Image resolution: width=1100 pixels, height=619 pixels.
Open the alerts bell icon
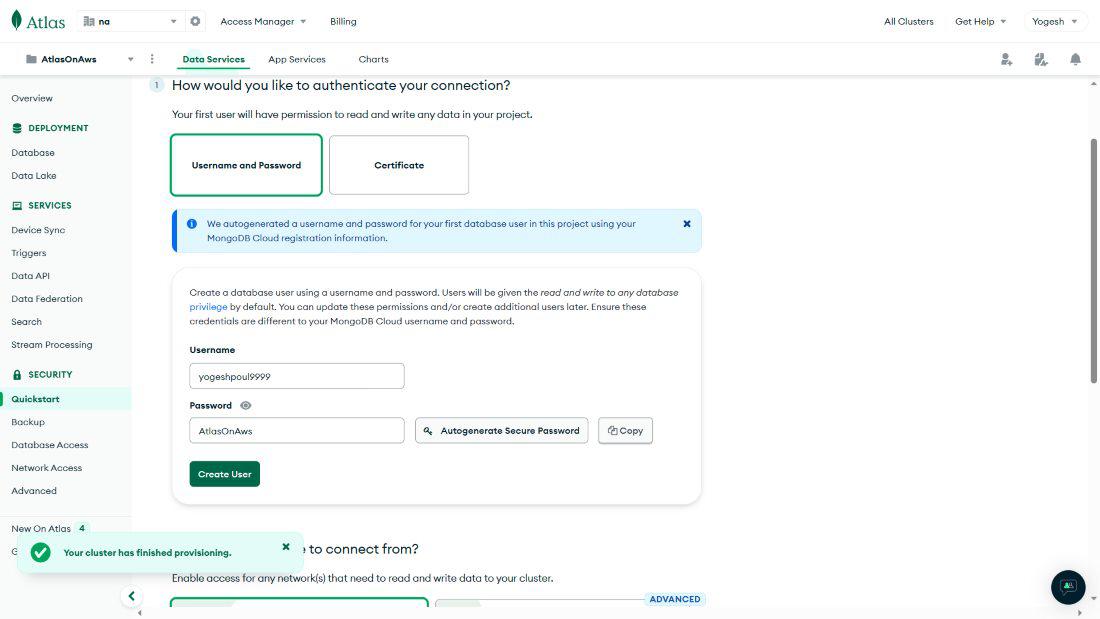[x=1075, y=60]
